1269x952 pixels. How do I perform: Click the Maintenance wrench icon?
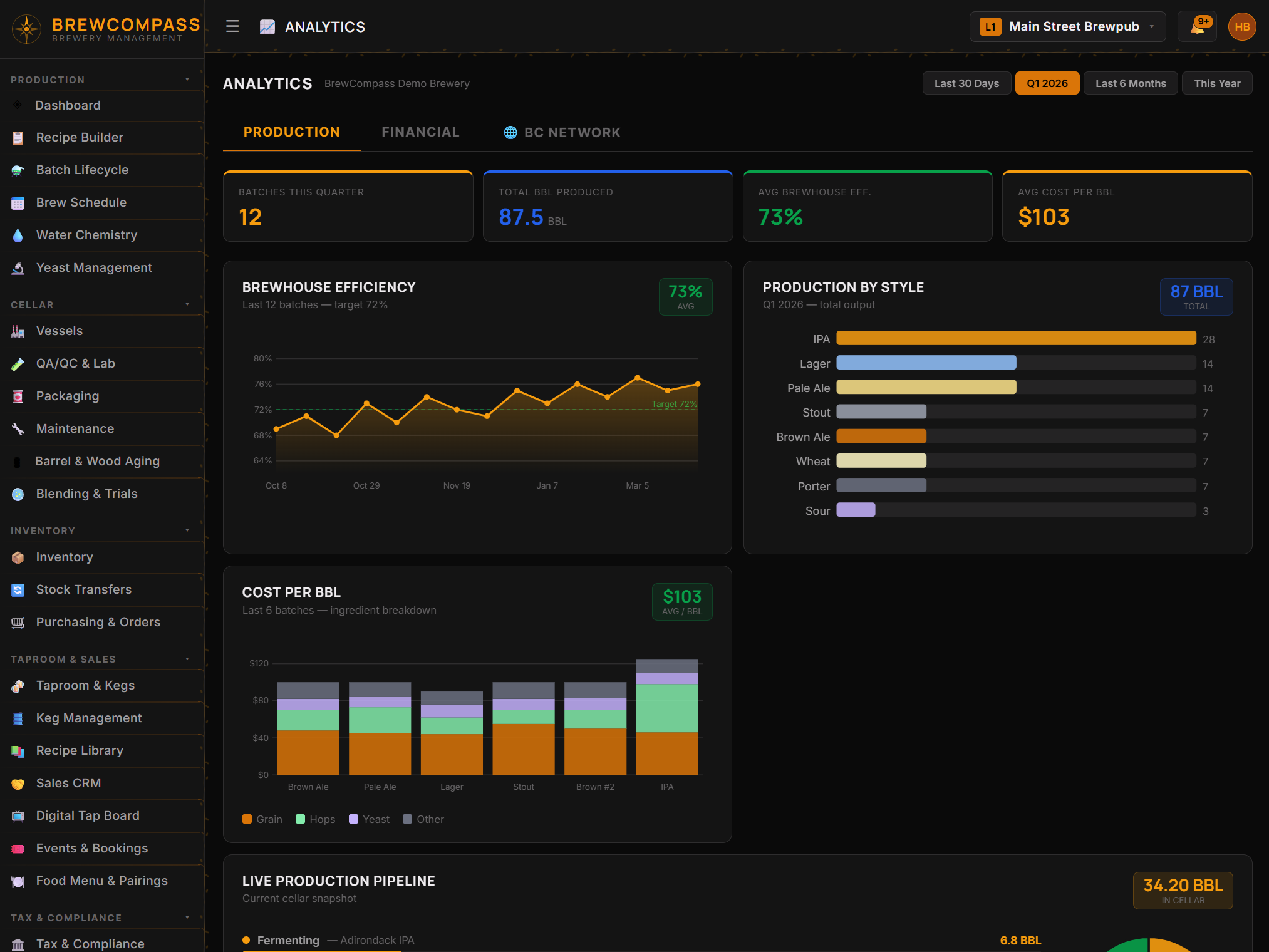coord(18,429)
